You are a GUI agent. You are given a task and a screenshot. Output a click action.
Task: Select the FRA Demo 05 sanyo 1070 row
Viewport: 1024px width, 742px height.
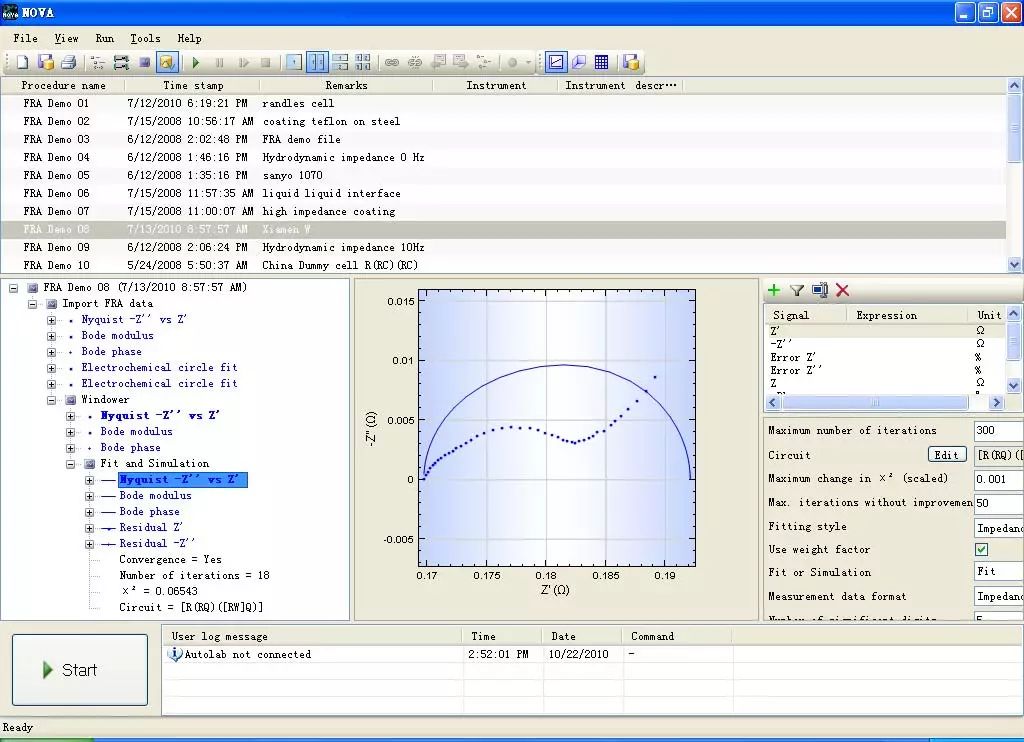tap(503, 175)
